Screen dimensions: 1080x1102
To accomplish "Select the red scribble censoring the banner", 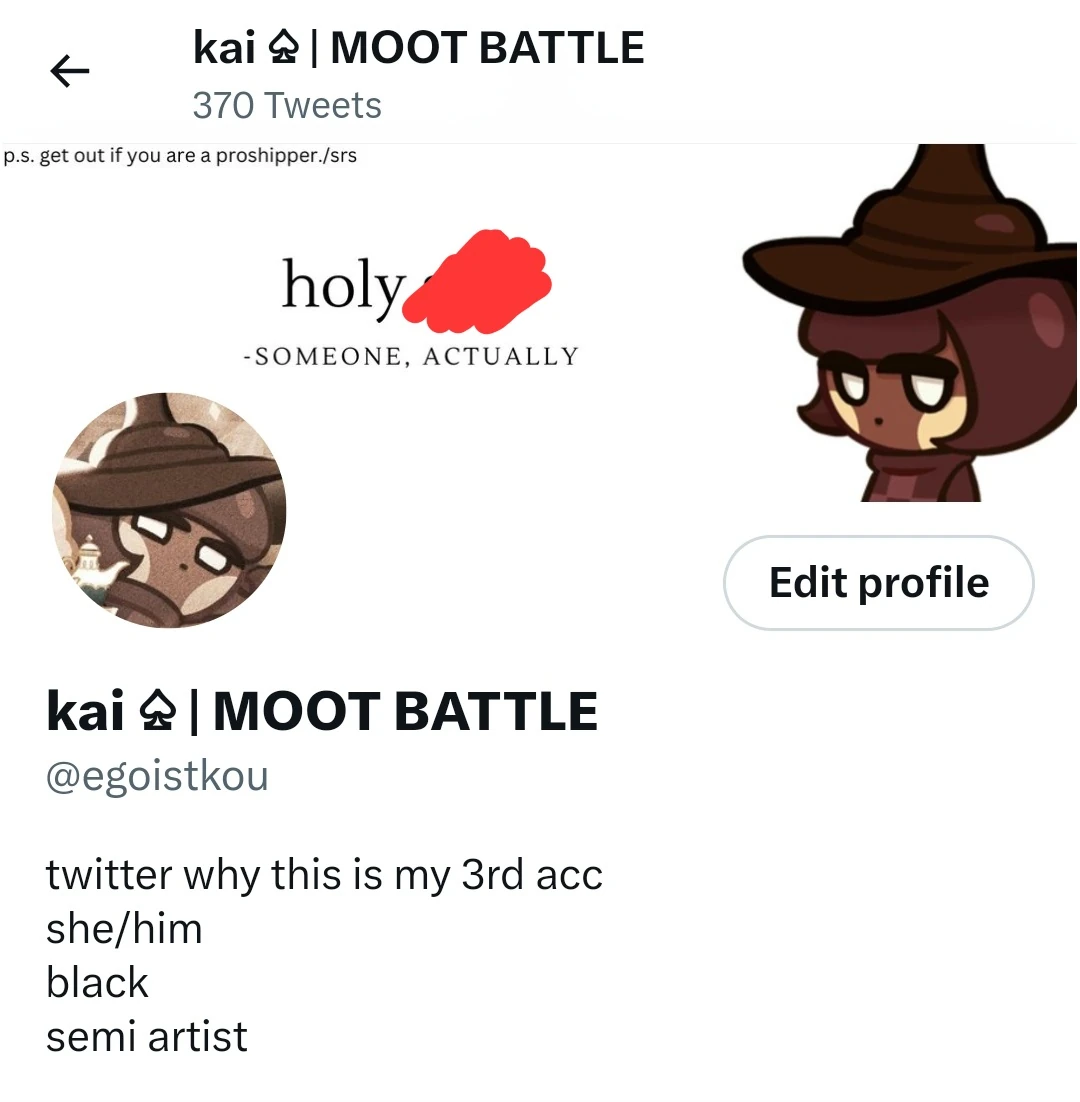I will tap(477, 281).
